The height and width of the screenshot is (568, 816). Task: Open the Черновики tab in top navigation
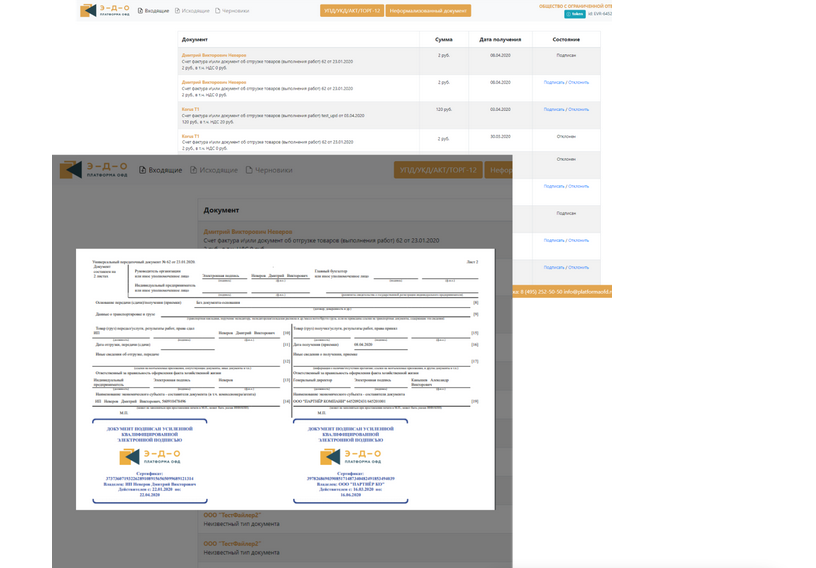click(x=236, y=11)
